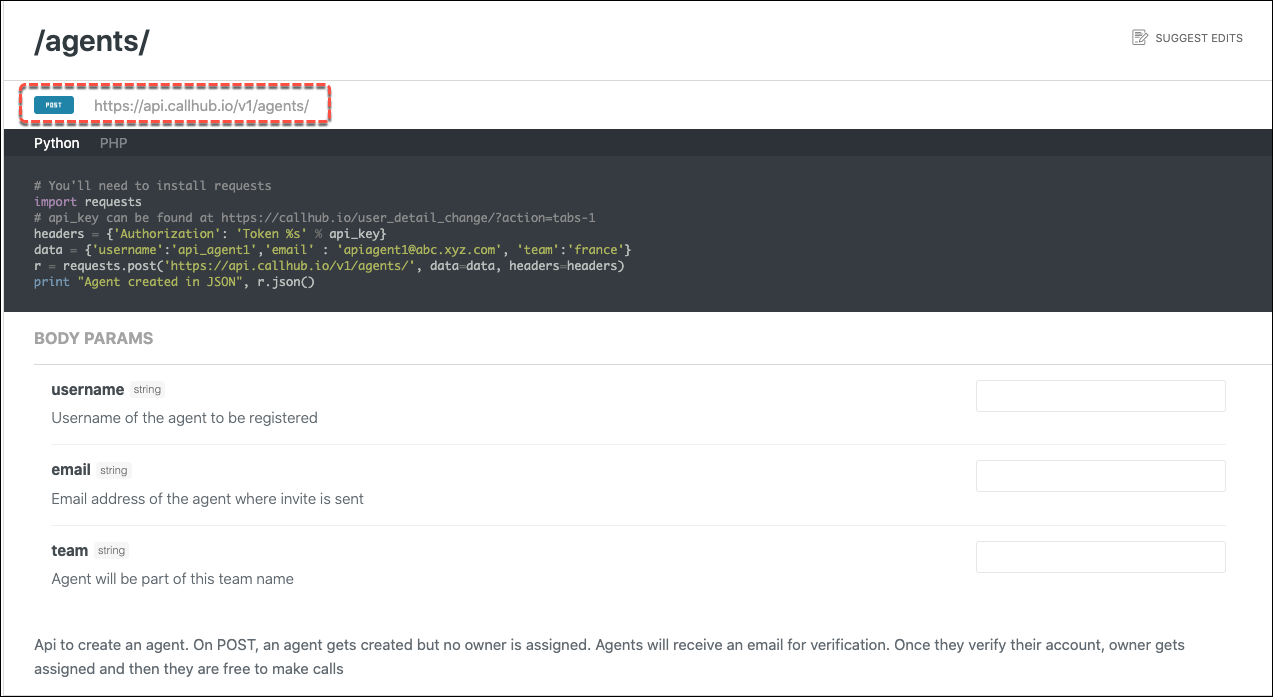The image size is (1273, 697).
Task: Click the requests.post code line
Action: pos(329,266)
